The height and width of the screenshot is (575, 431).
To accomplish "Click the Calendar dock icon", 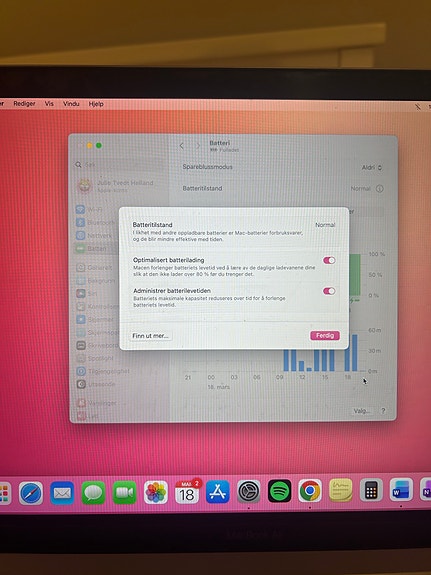I will point(187,492).
